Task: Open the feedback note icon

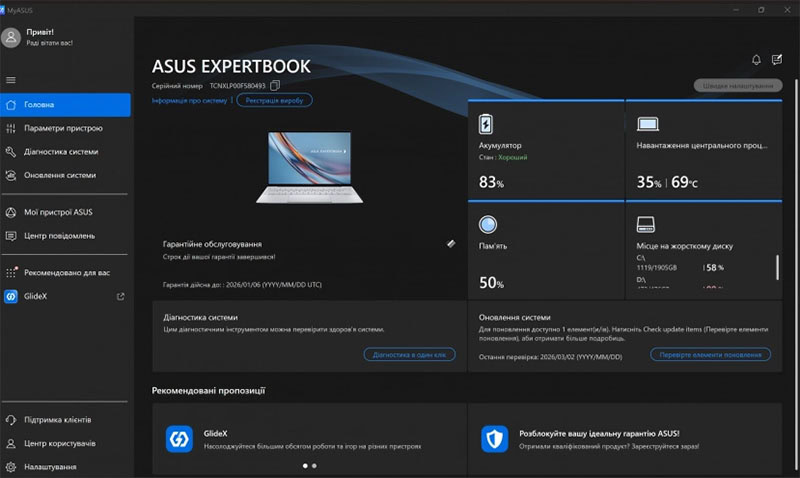Action: (777, 60)
